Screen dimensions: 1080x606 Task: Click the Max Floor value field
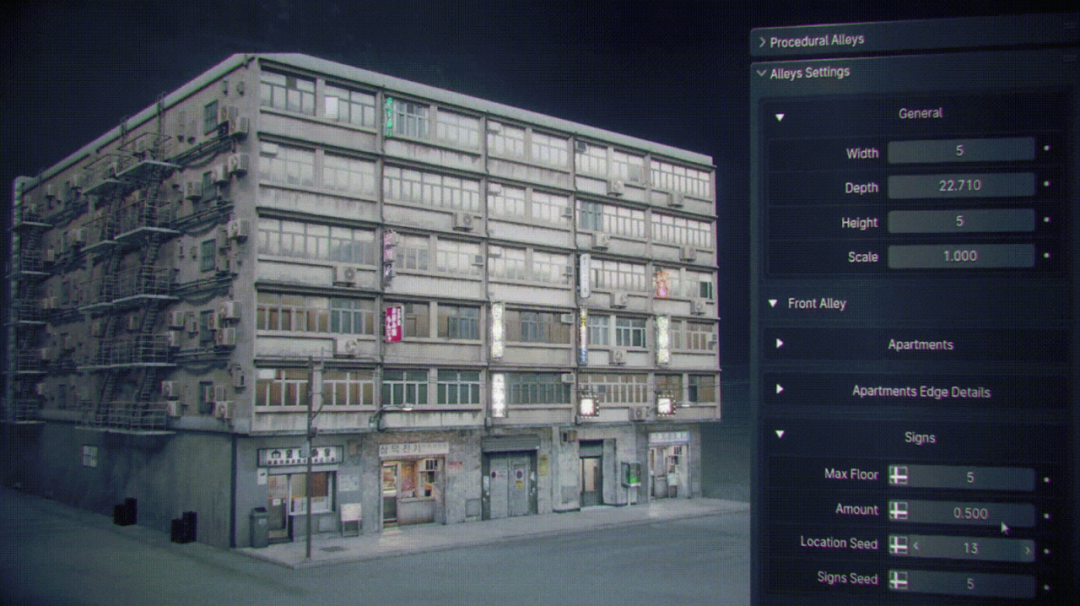click(971, 477)
